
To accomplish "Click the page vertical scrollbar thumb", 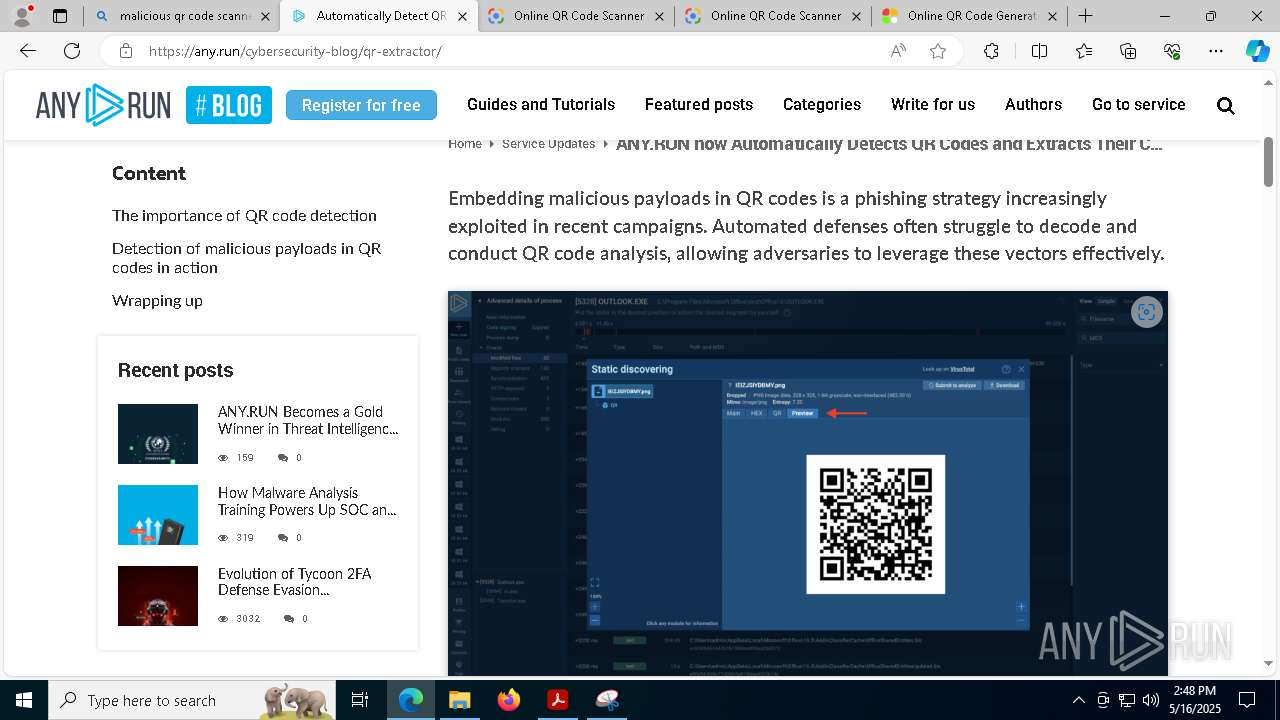I will click(1269, 162).
